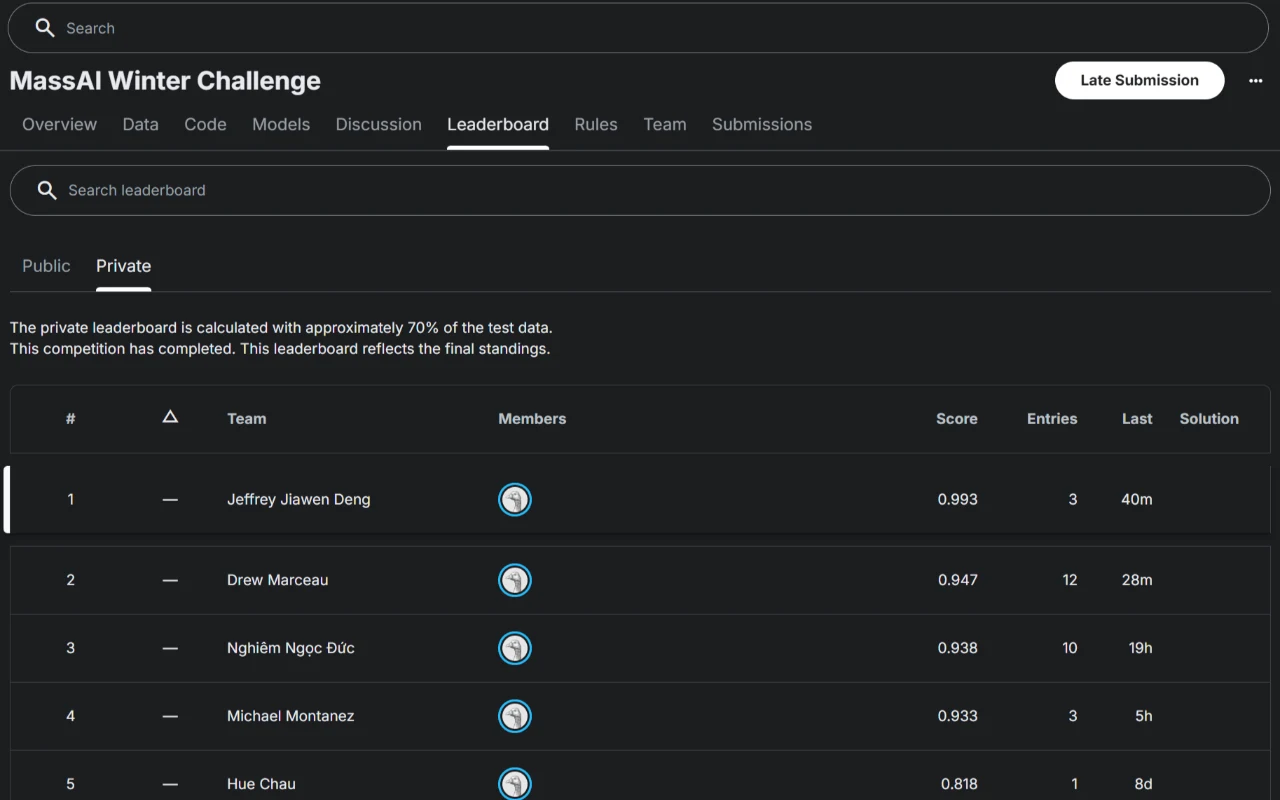The width and height of the screenshot is (1280, 800).
Task: Click the Entries column header
Action: coord(1052,419)
